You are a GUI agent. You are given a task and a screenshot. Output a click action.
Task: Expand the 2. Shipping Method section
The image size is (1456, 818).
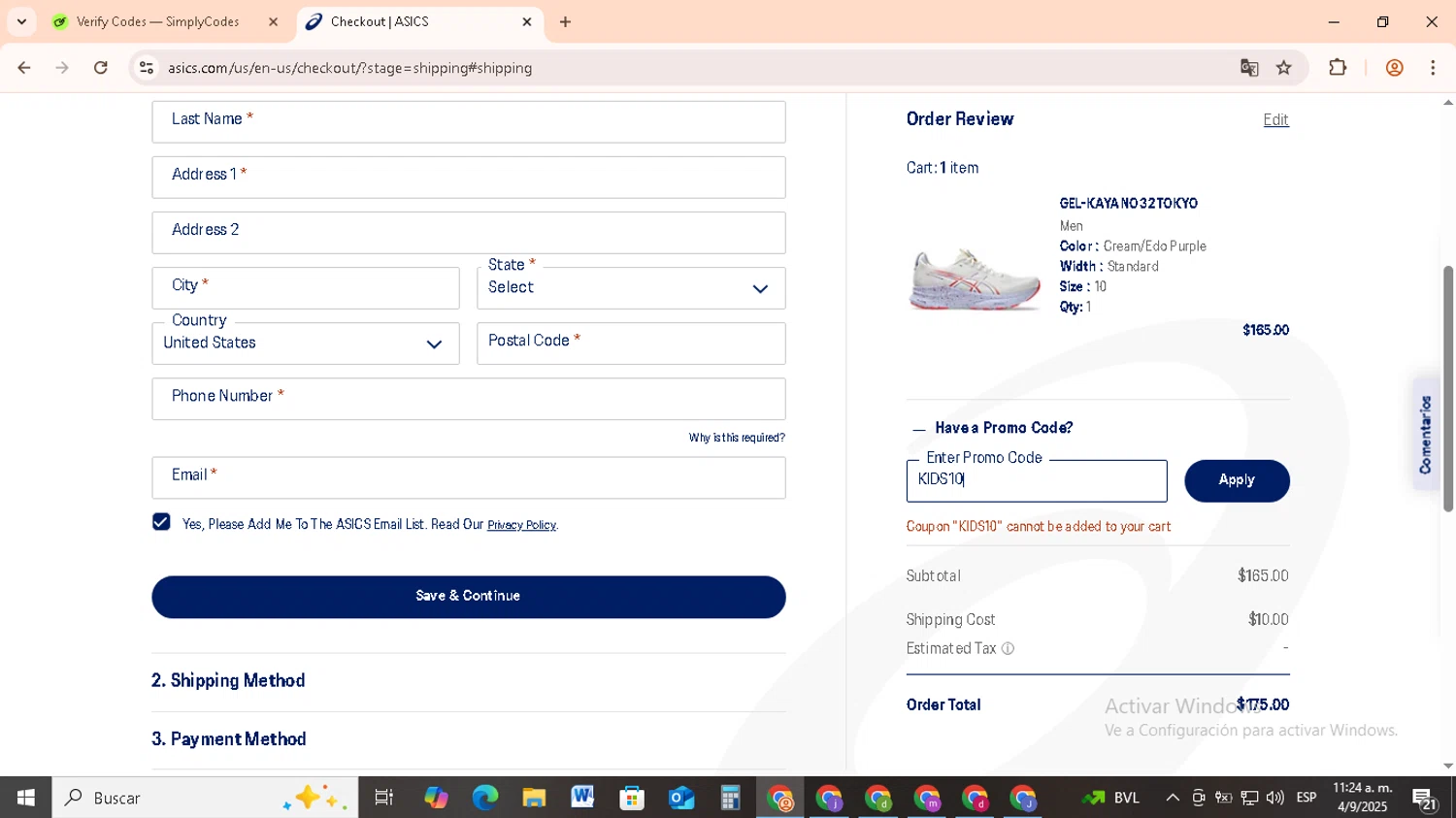click(228, 681)
